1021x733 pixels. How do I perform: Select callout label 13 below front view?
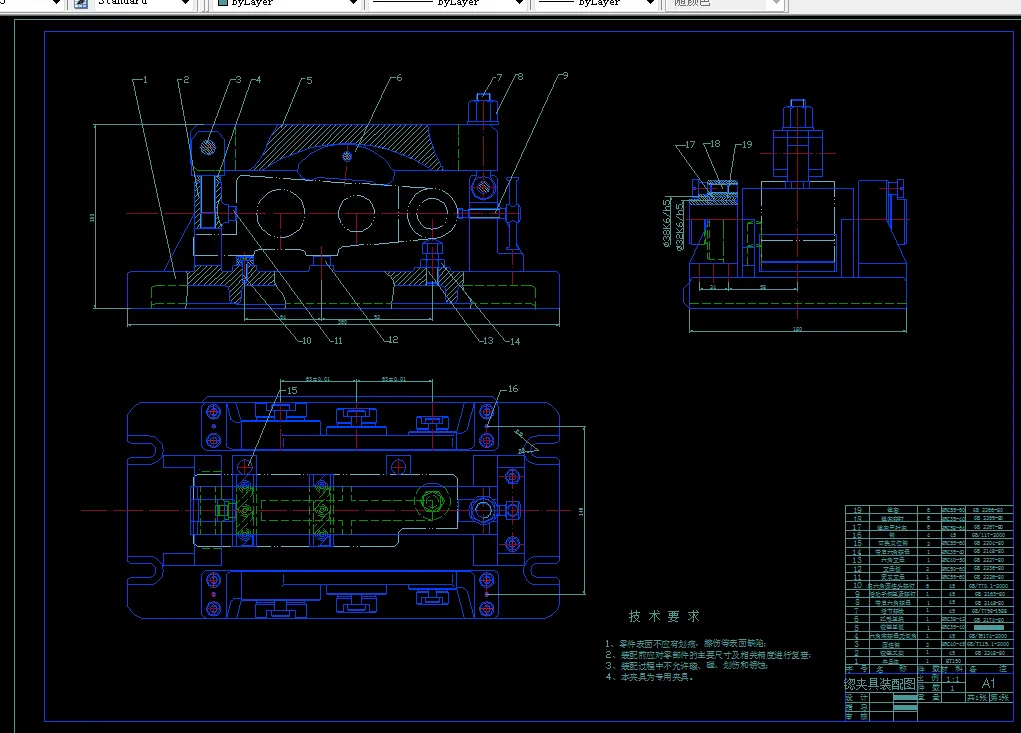(488, 340)
